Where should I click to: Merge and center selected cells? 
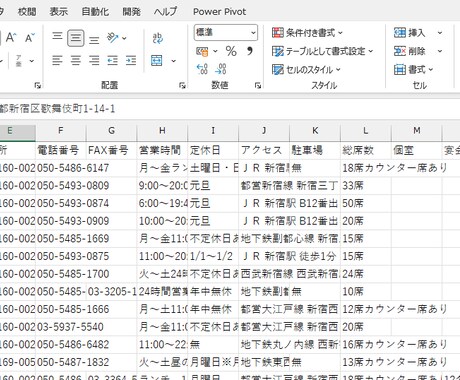click(157, 61)
